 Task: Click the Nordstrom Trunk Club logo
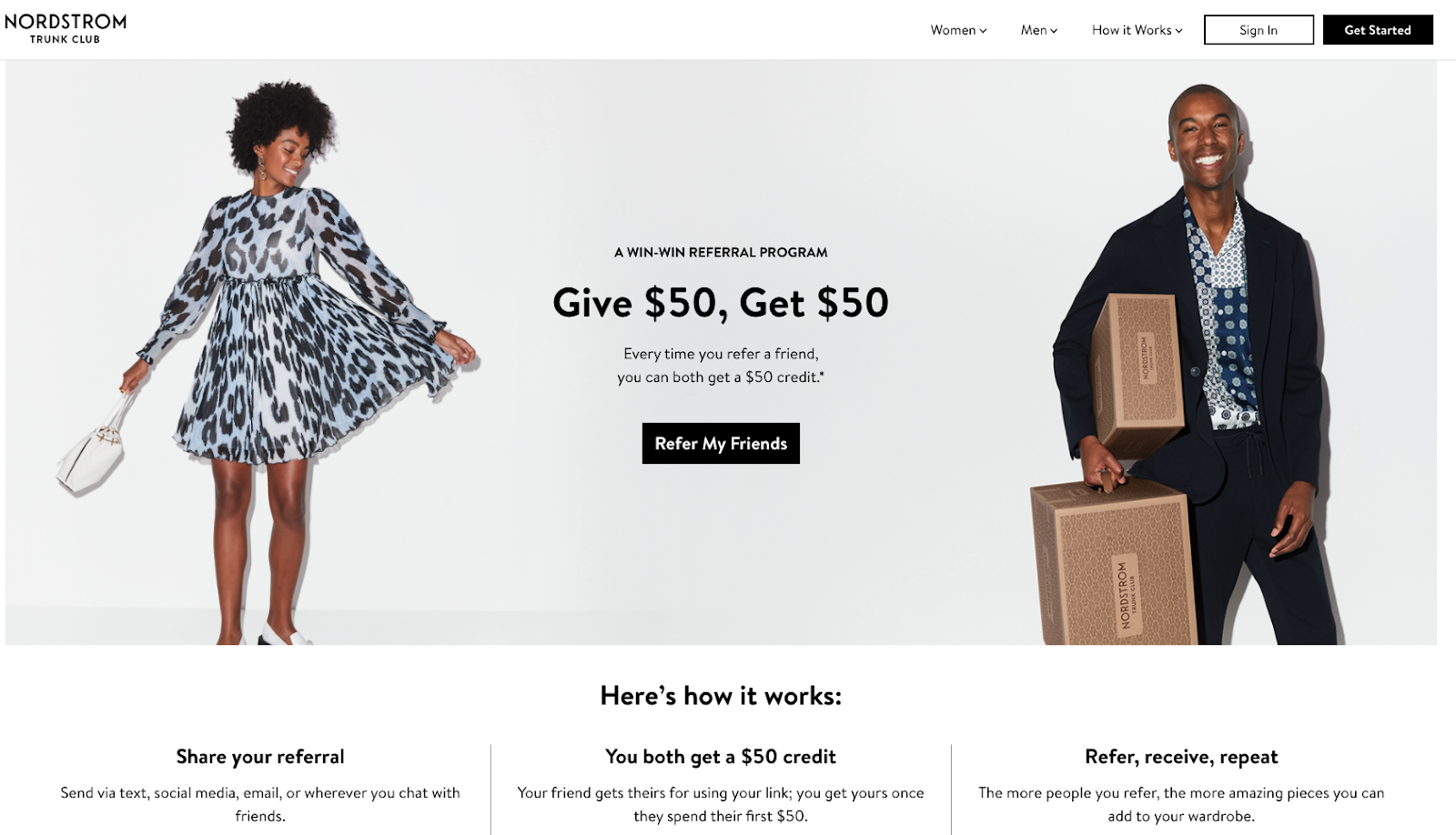tap(66, 28)
